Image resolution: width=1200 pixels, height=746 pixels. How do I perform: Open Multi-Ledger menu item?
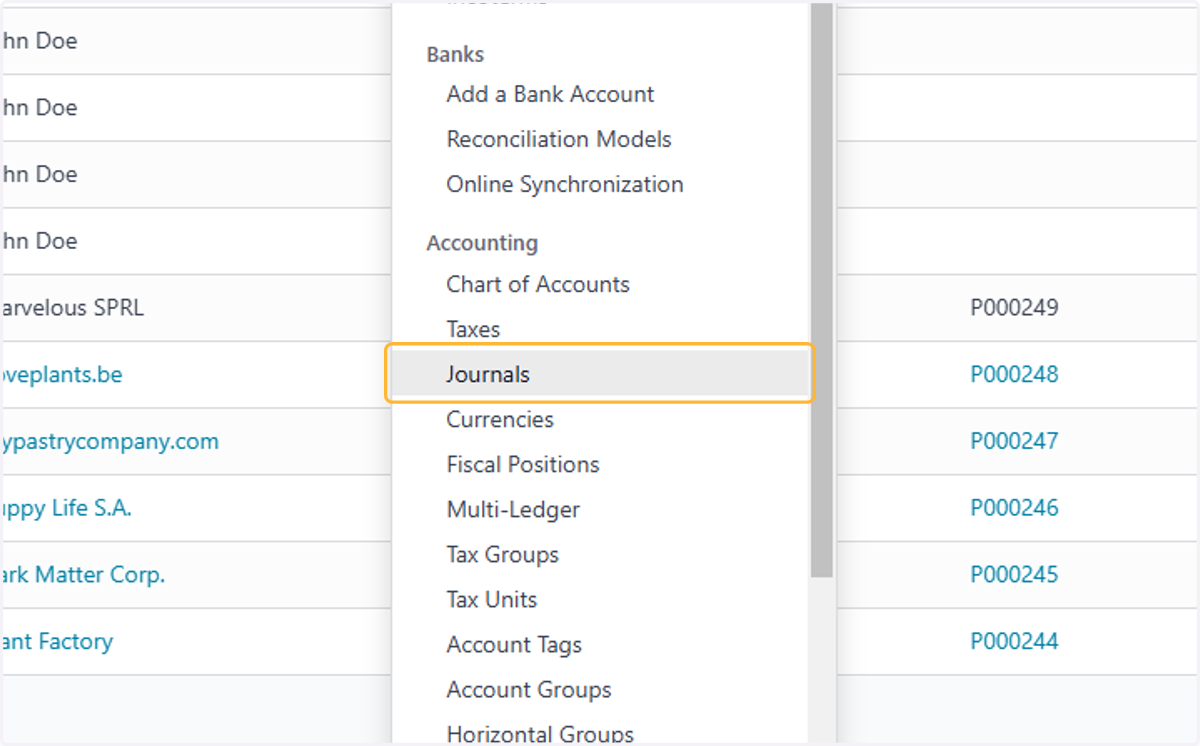pos(513,509)
